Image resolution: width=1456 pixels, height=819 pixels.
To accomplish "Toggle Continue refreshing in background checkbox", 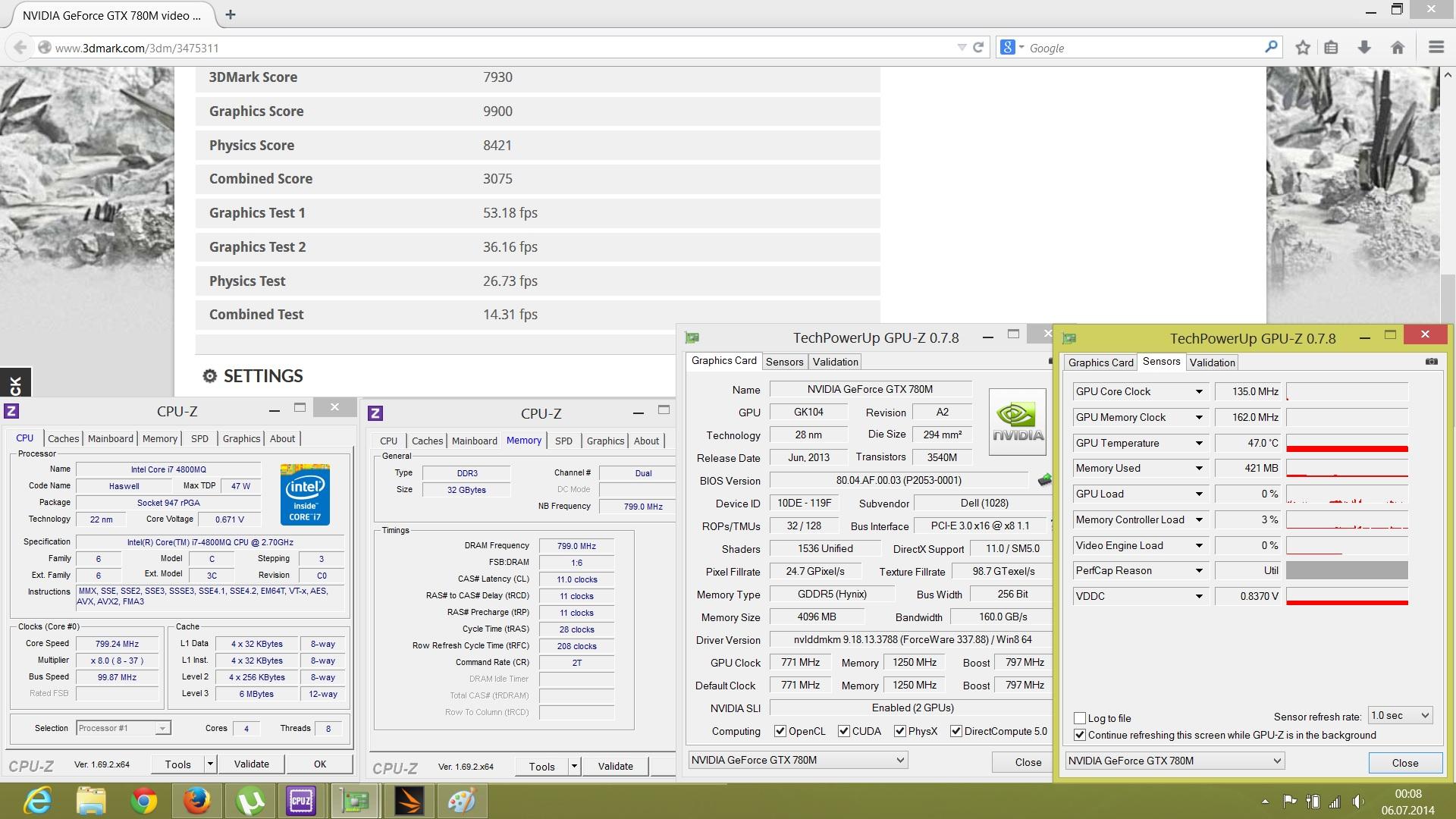I will tap(1080, 735).
